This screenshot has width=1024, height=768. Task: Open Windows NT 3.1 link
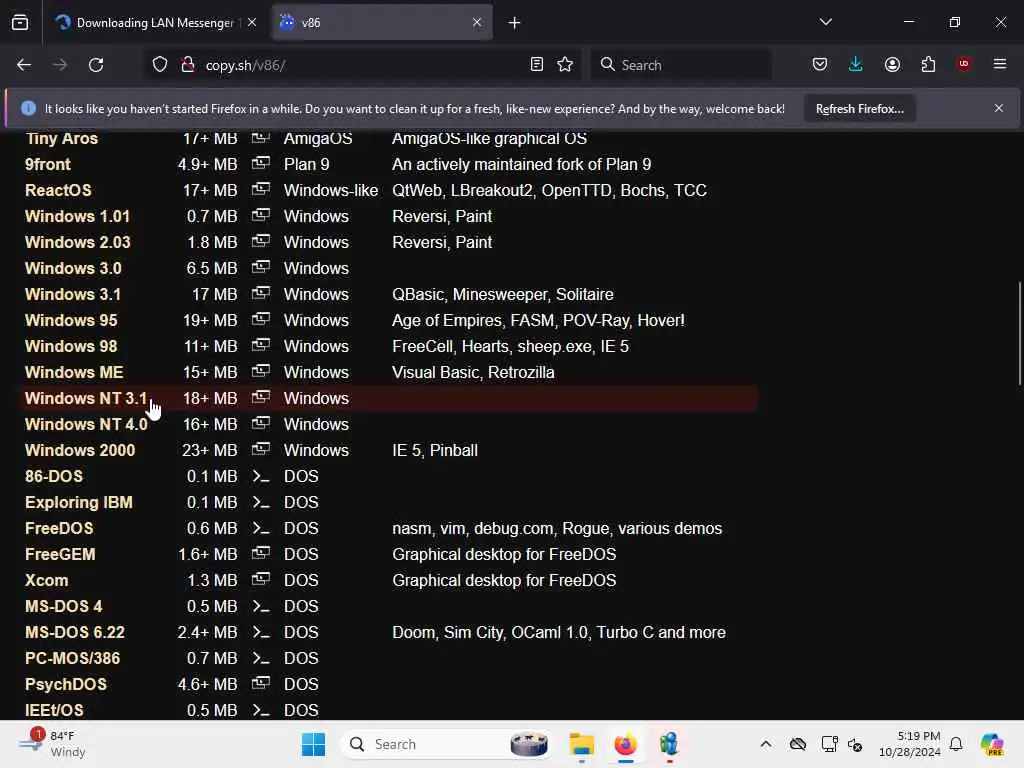click(x=86, y=398)
